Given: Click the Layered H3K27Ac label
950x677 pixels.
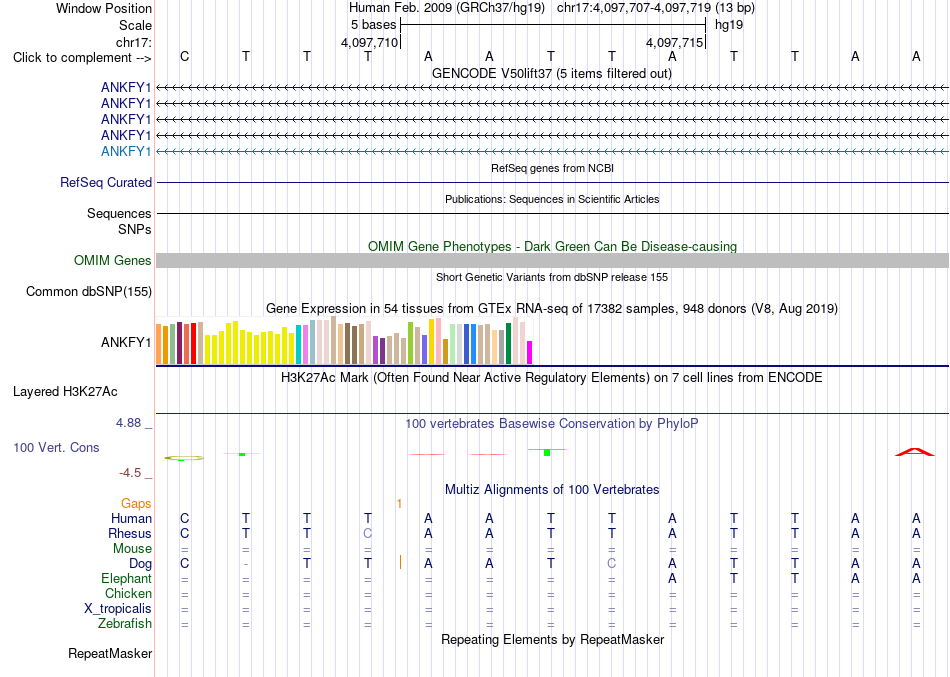Looking at the screenshot, I should (65, 392).
